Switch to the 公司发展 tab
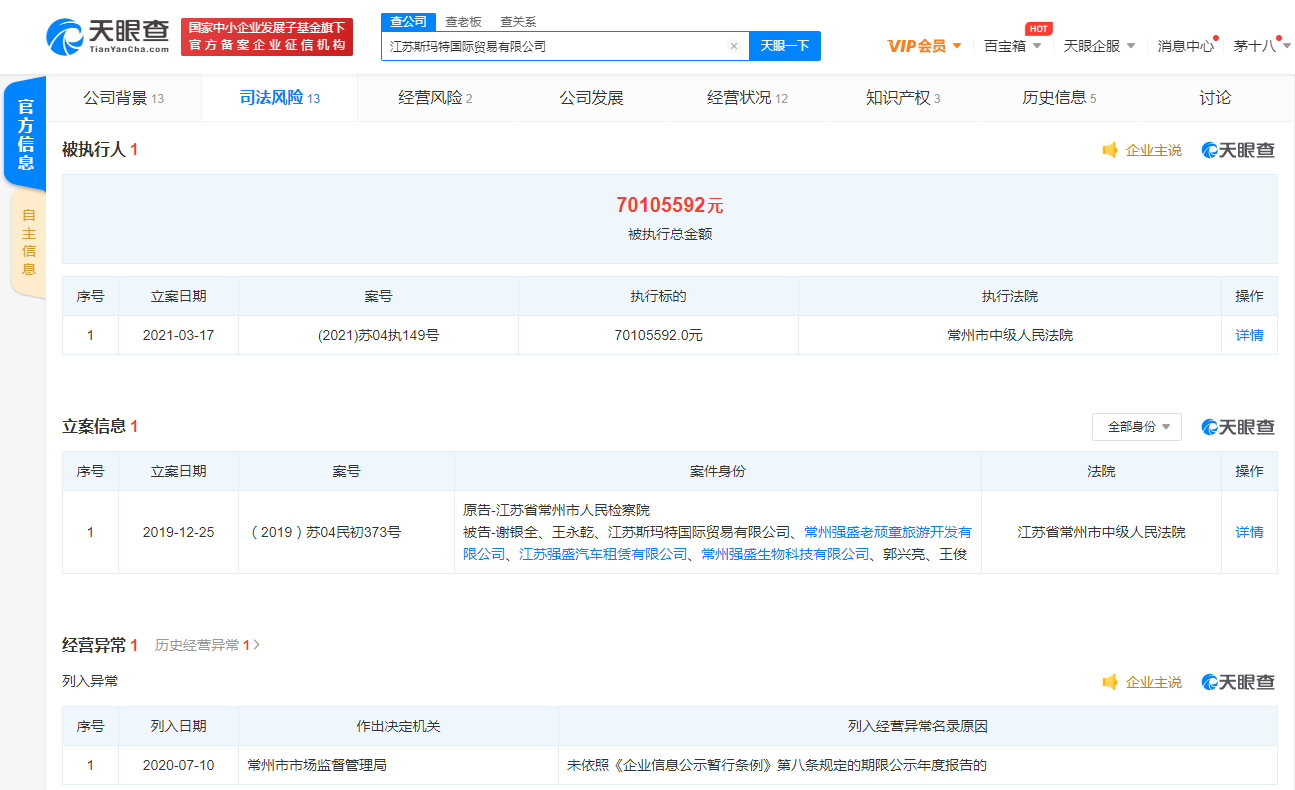This screenshot has width=1295, height=790. (591, 98)
